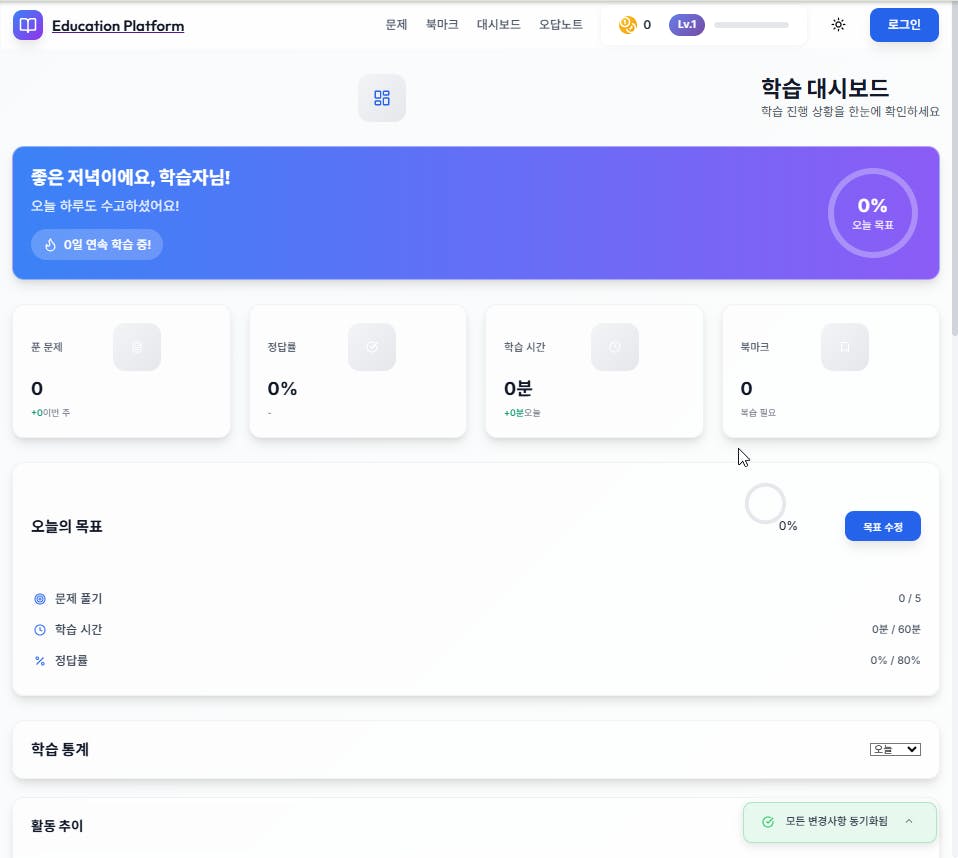Click the flame icon in streak badge

51,245
